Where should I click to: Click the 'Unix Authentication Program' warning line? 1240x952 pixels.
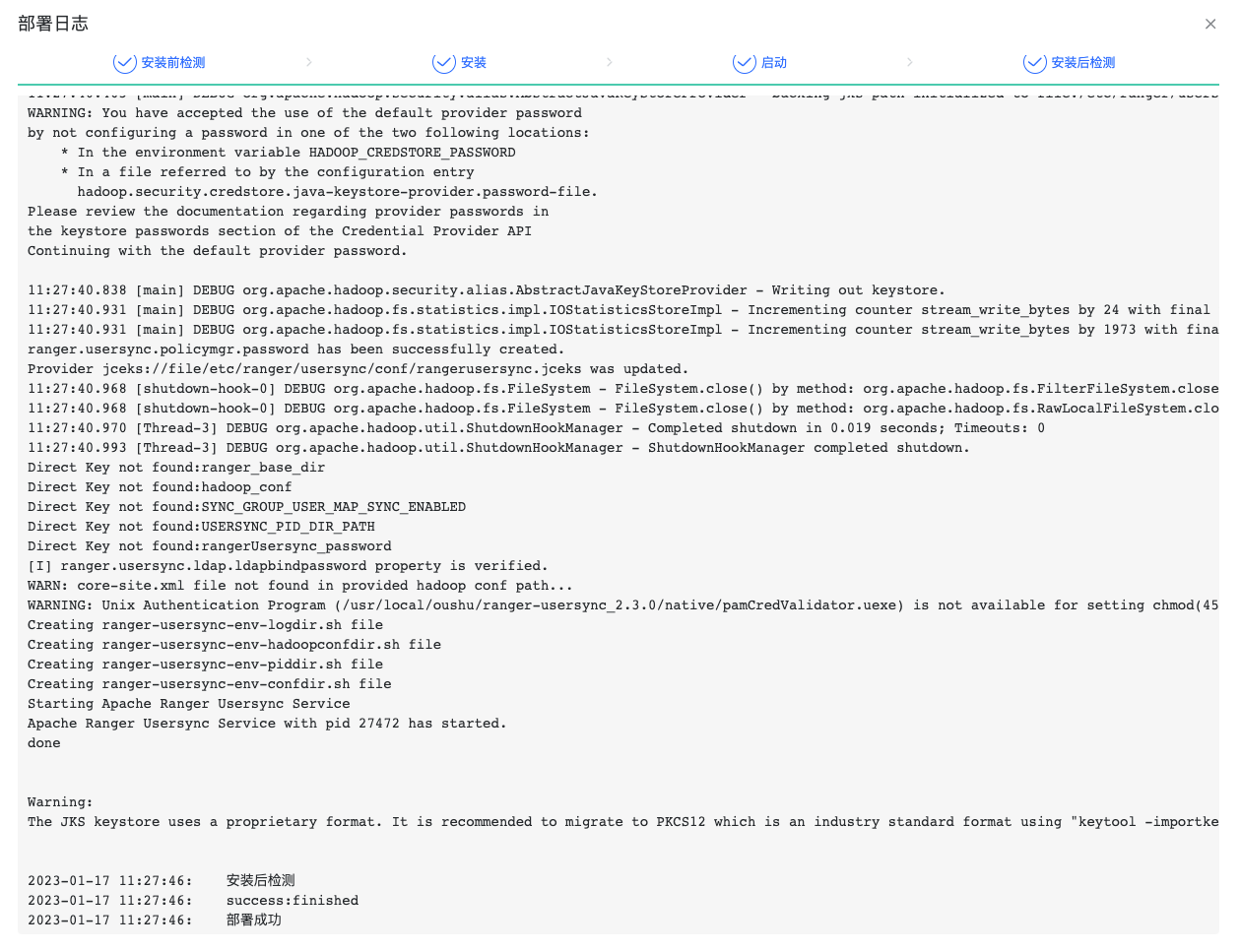[623, 605]
